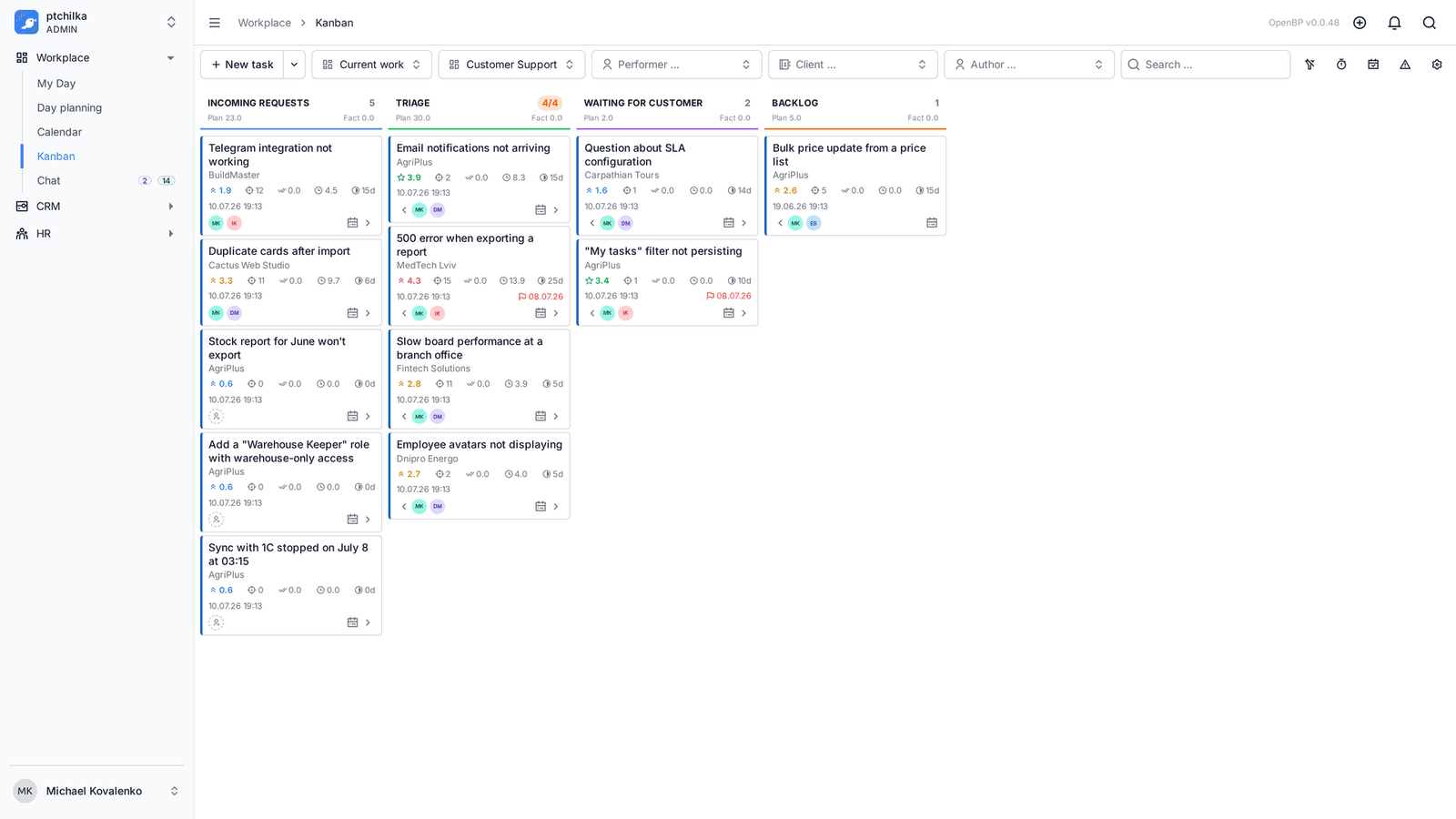Click Workplace breadcrumb link

265,23
